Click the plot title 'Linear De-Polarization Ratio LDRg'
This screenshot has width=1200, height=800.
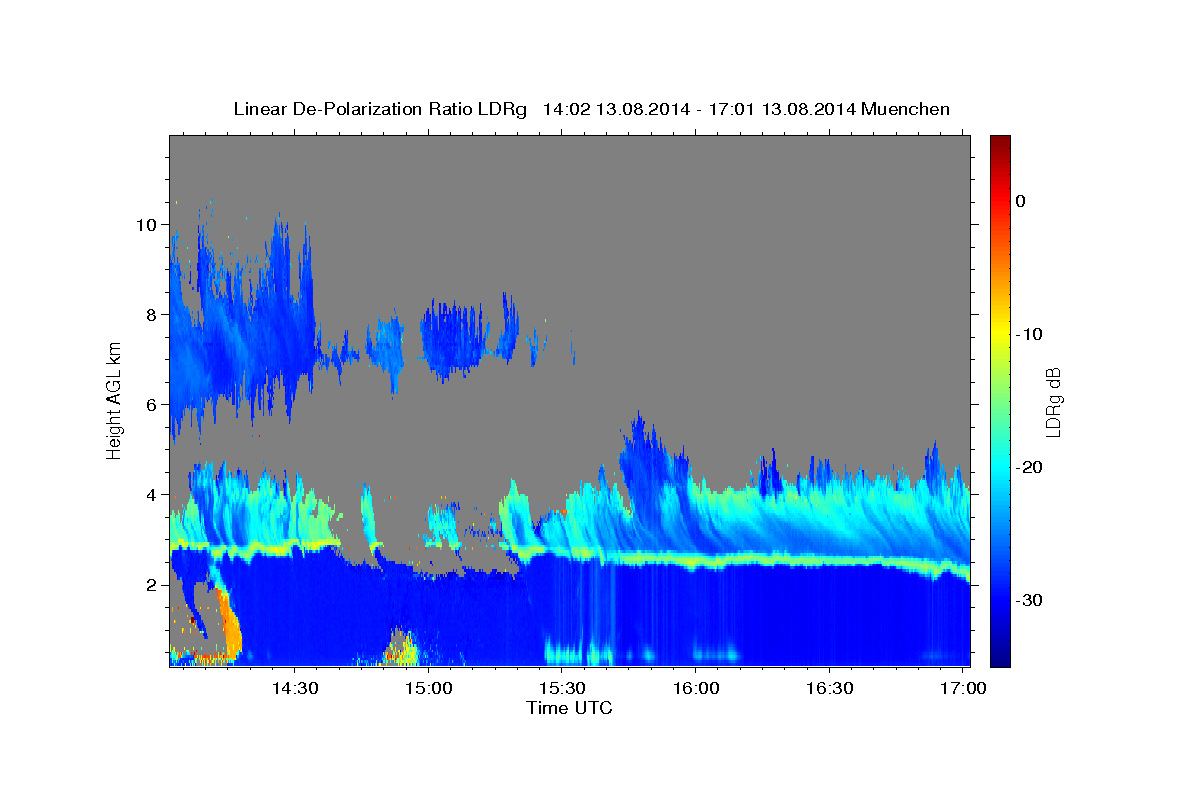tap(379, 109)
